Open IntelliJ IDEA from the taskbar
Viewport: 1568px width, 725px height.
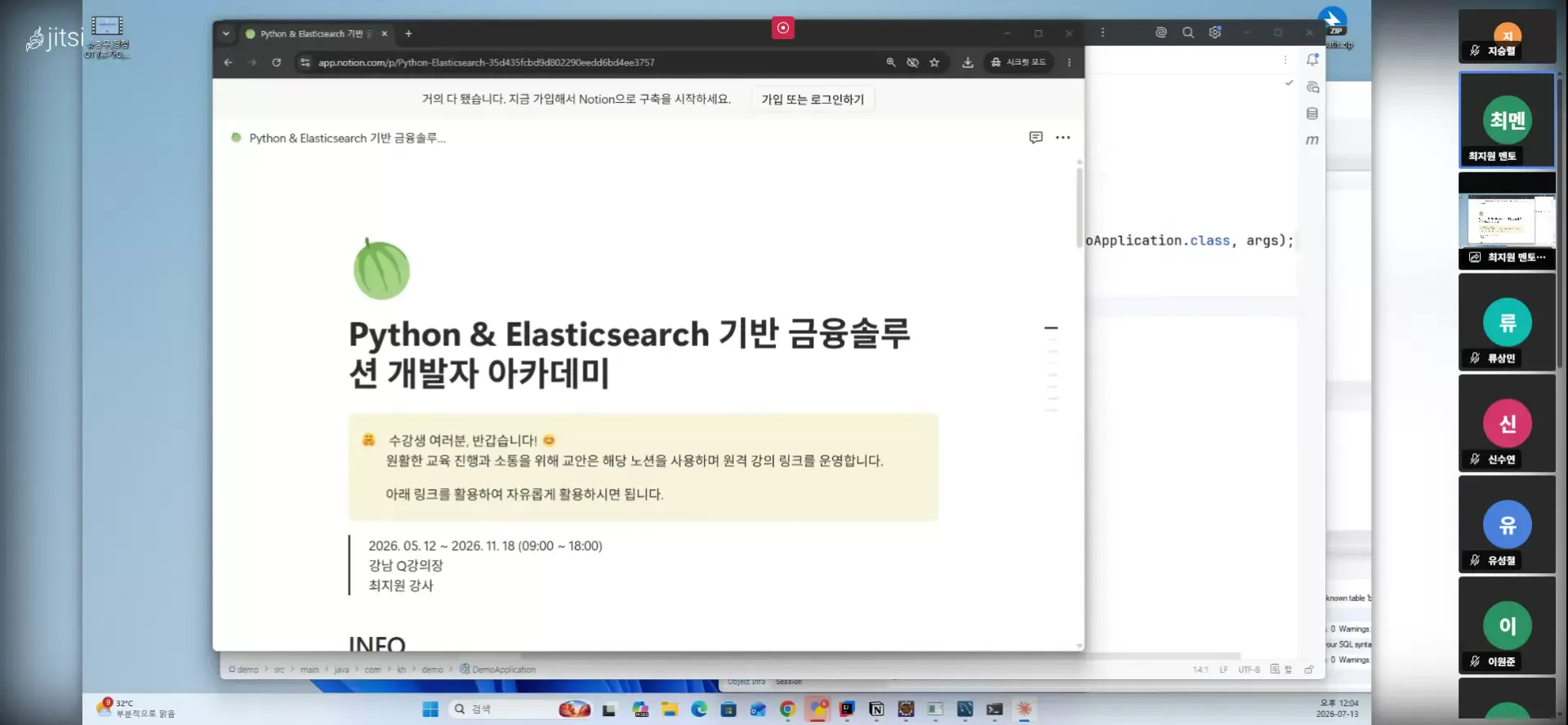pyautogui.click(x=847, y=709)
